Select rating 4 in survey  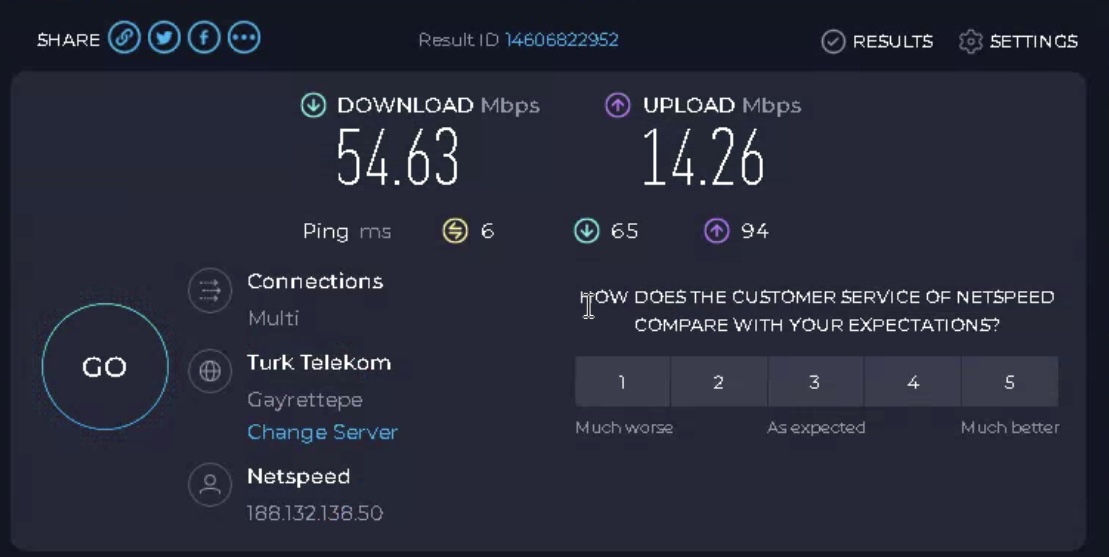coord(912,382)
